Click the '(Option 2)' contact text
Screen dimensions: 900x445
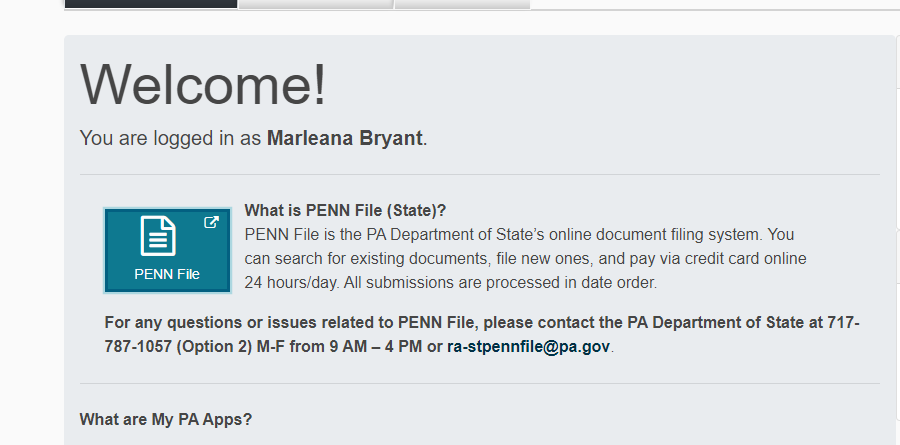214,347
